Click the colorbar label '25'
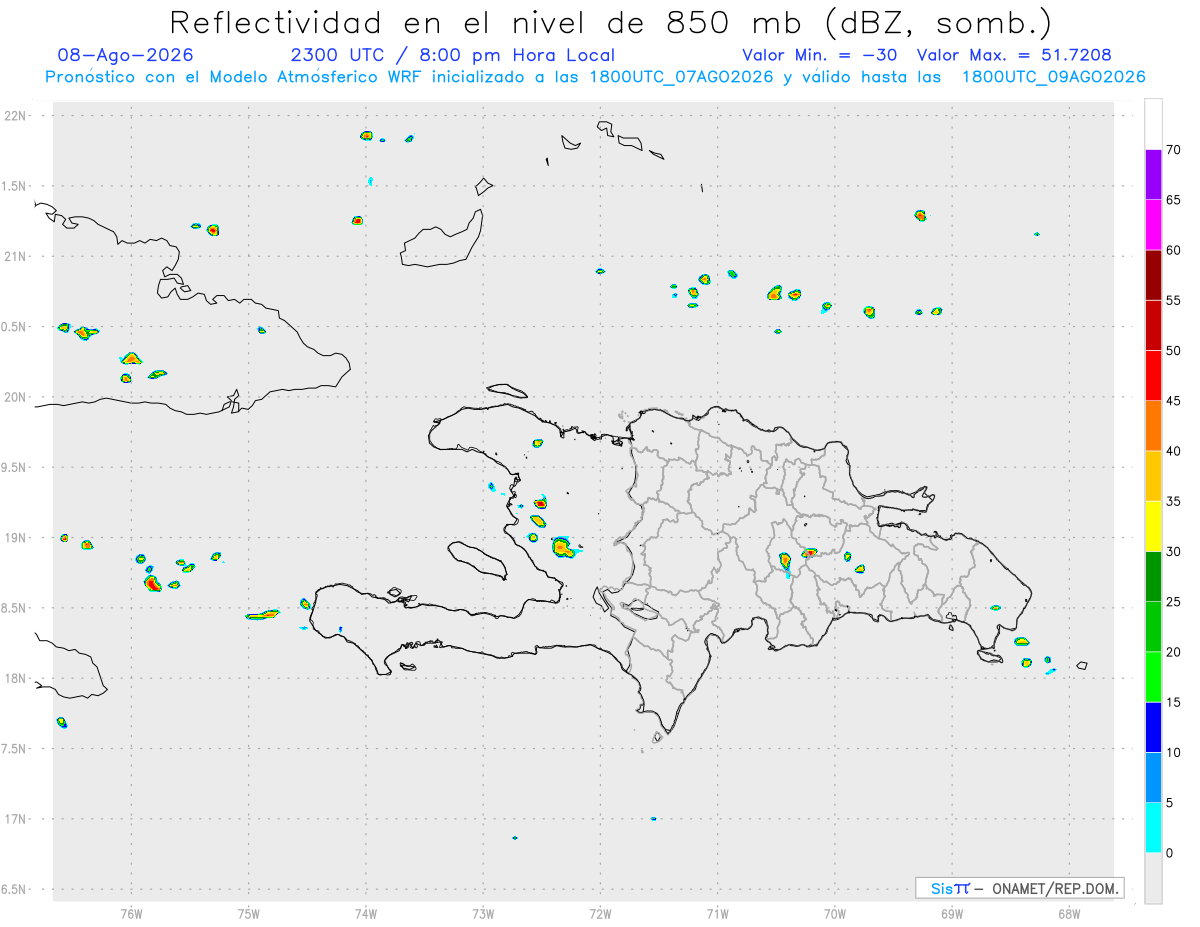Viewport: 1200px width, 927px height. (x=1173, y=602)
